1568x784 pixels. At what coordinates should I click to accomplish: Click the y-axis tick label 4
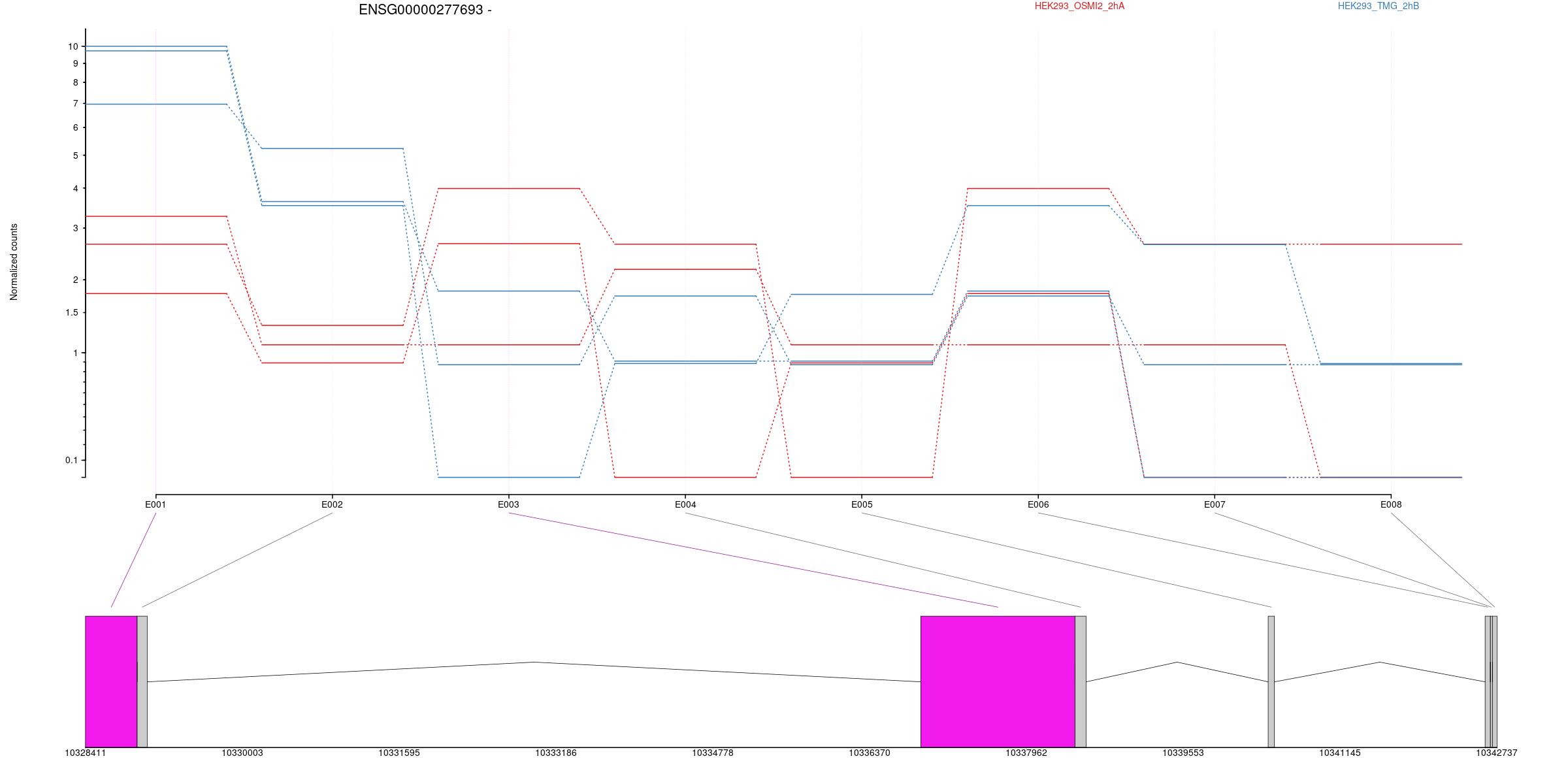pyautogui.click(x=76, y=189)
